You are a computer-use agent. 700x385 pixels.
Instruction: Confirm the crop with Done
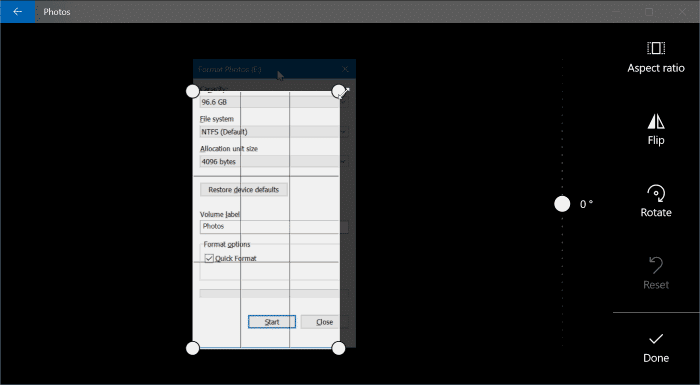[656, 348]
